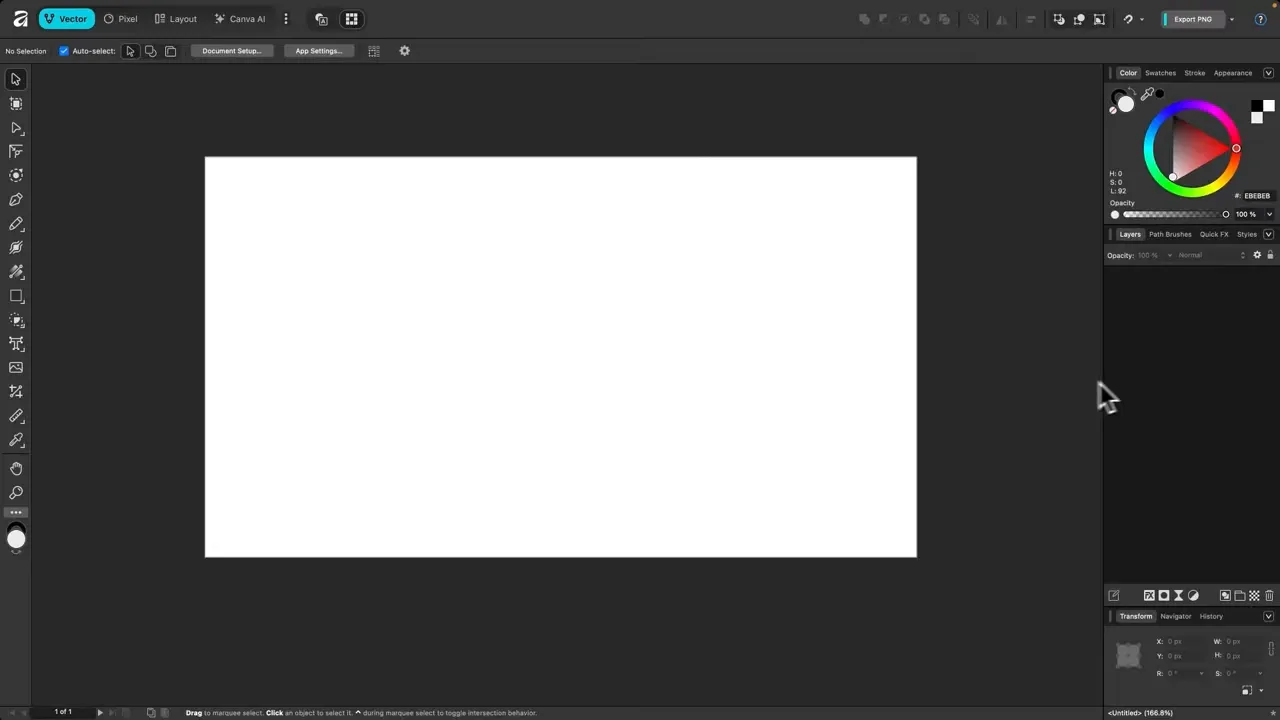Select the Rectangle shape tool

coord(16,296)
